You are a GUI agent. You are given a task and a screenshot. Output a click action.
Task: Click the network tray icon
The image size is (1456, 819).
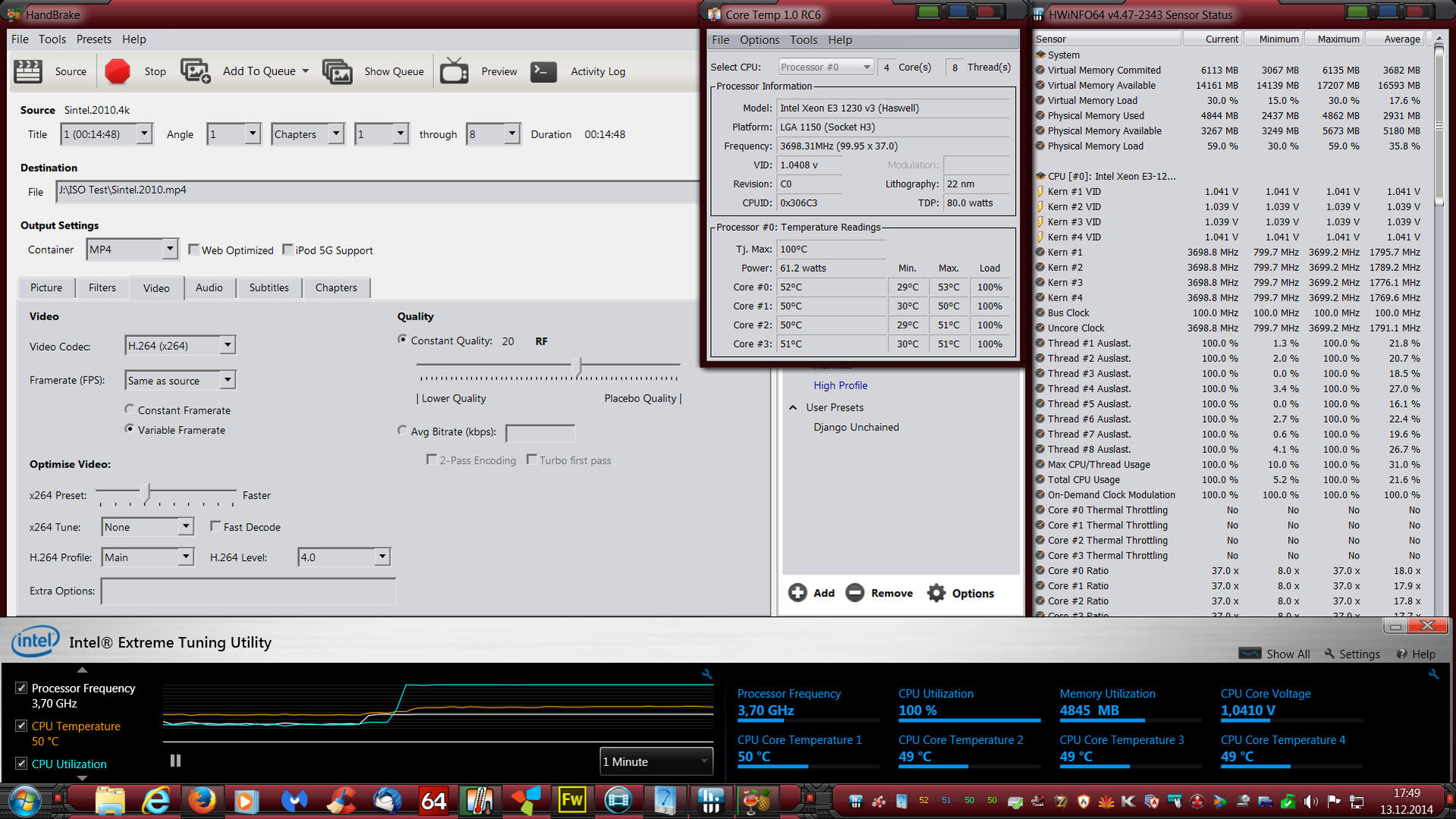pyautogui.click(x=1357, y=802)
